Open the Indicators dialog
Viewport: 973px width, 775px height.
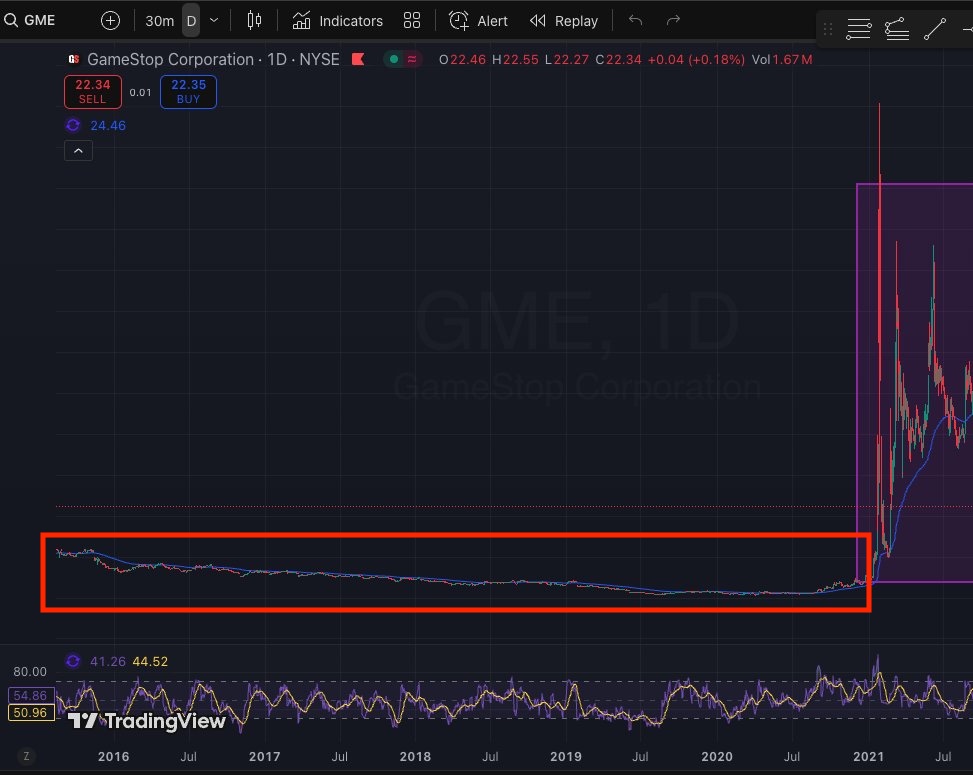(338, 21)
